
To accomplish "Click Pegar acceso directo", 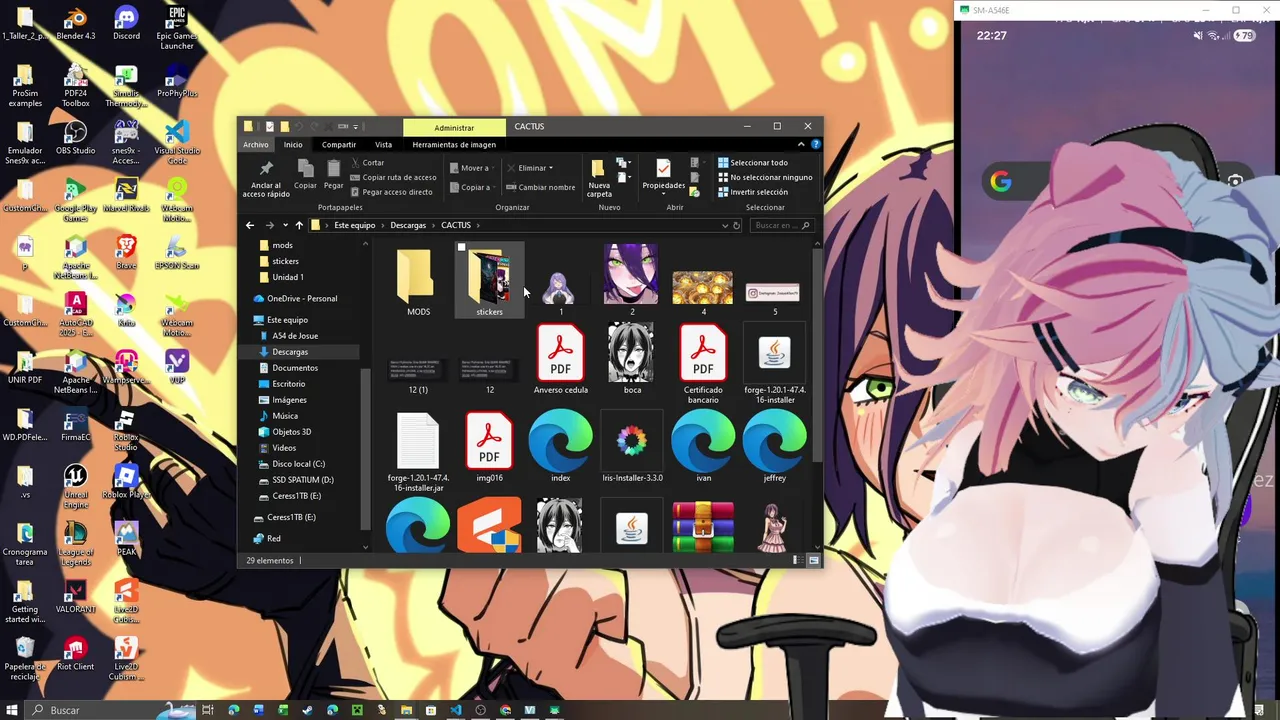I will [391, 192].
